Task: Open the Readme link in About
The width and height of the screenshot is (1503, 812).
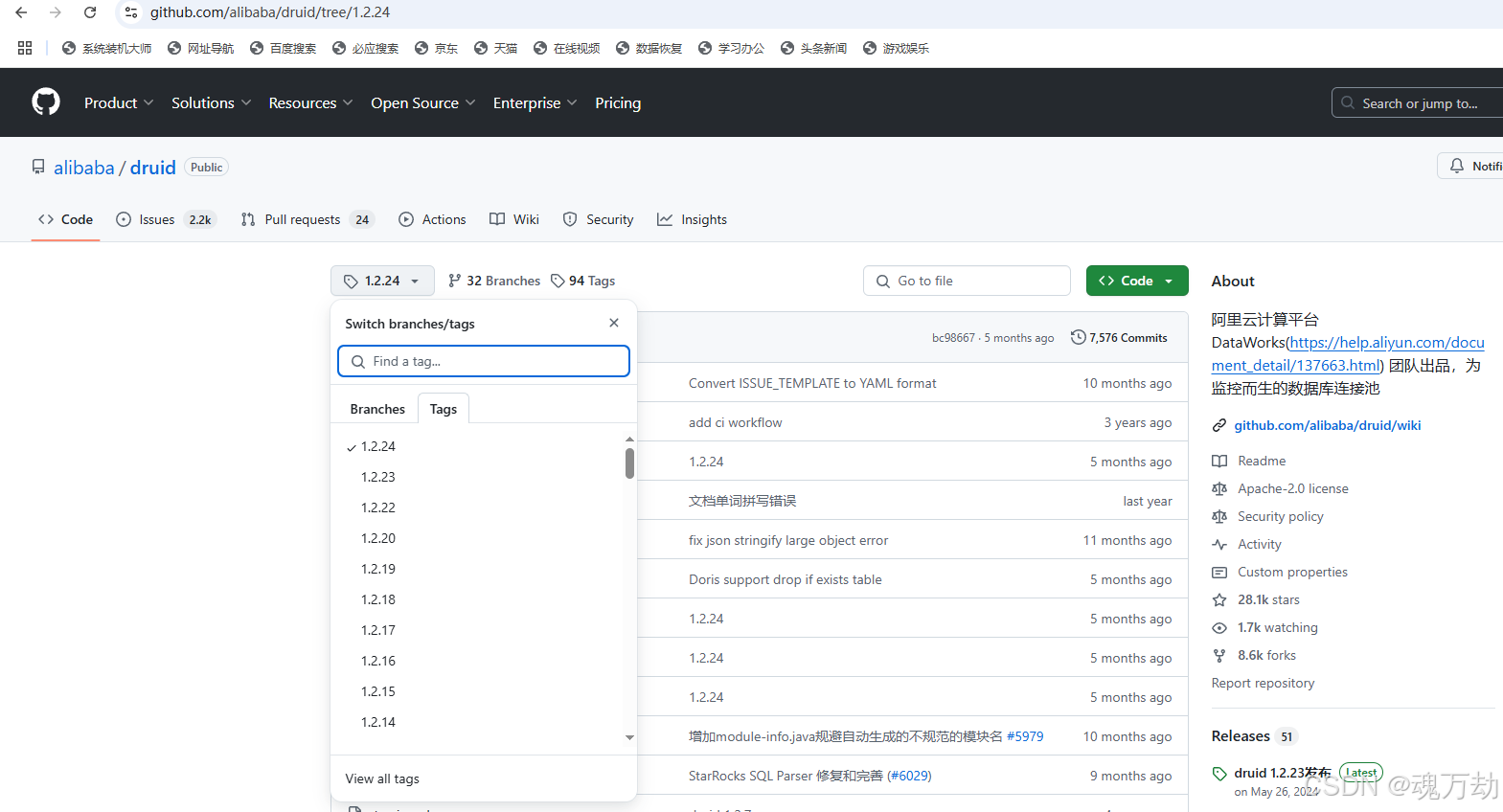Action: (1261, 461)
